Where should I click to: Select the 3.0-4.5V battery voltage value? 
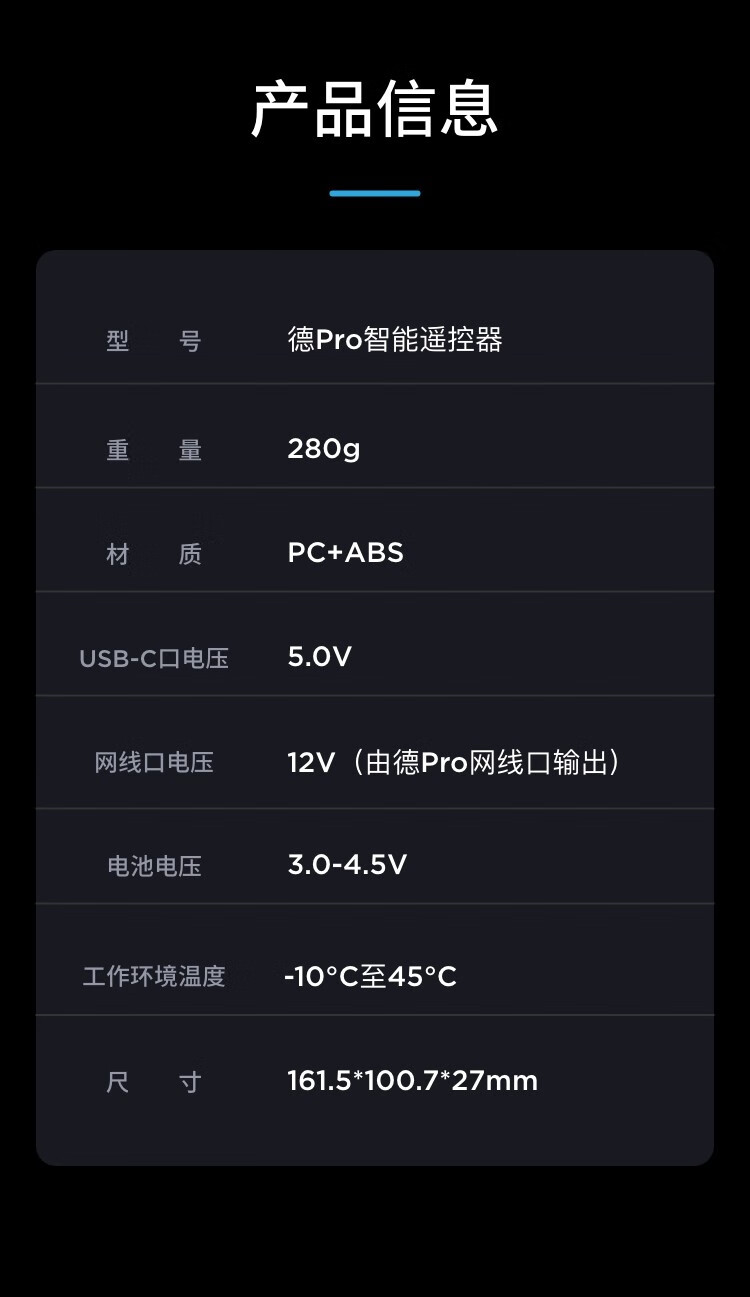(x=347, y=865)
